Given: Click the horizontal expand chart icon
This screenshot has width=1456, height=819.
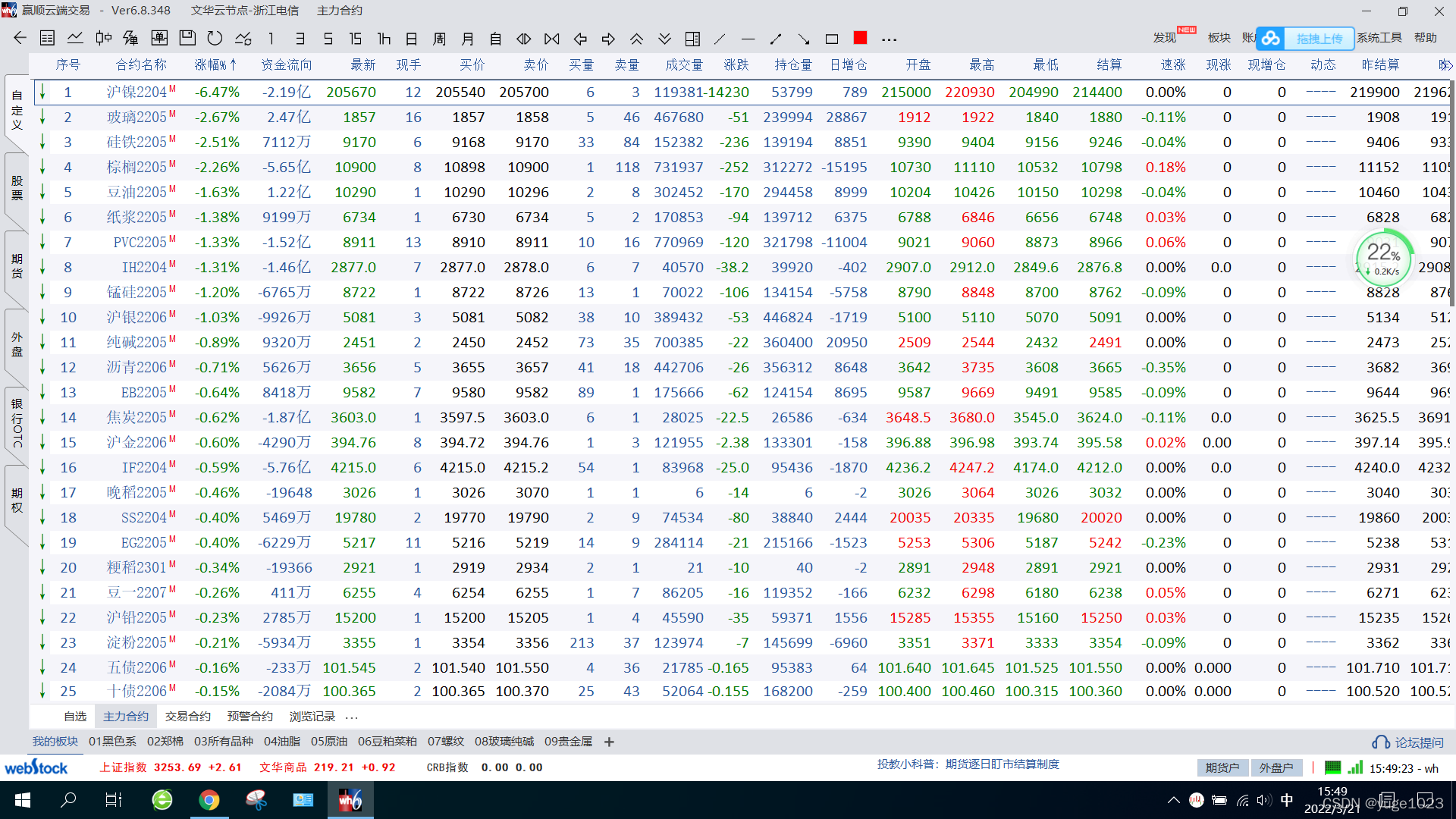Looking at the screenshot, I should tap(524, 38).
